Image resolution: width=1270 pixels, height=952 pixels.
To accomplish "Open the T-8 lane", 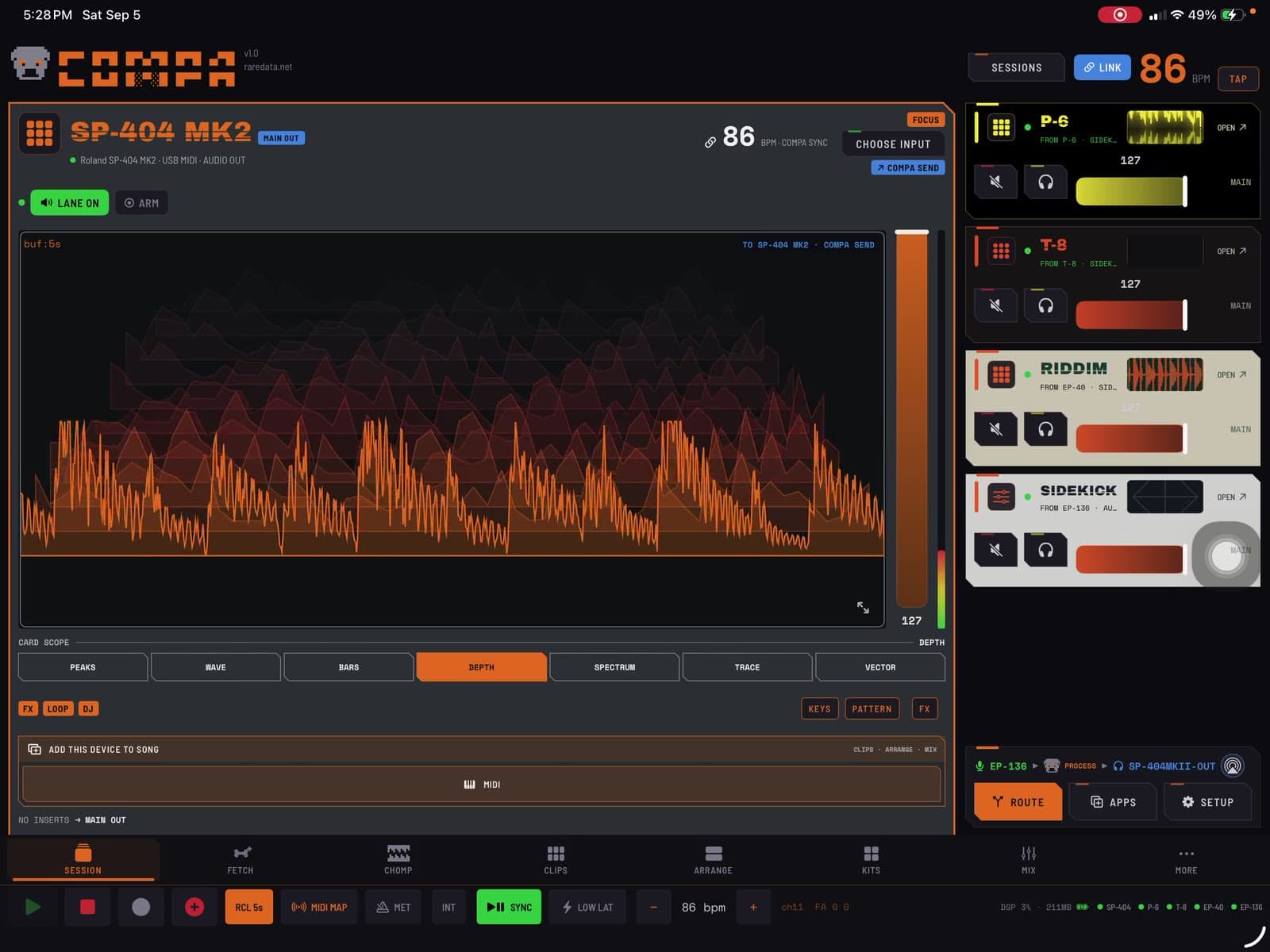I will pos(1231,251).
